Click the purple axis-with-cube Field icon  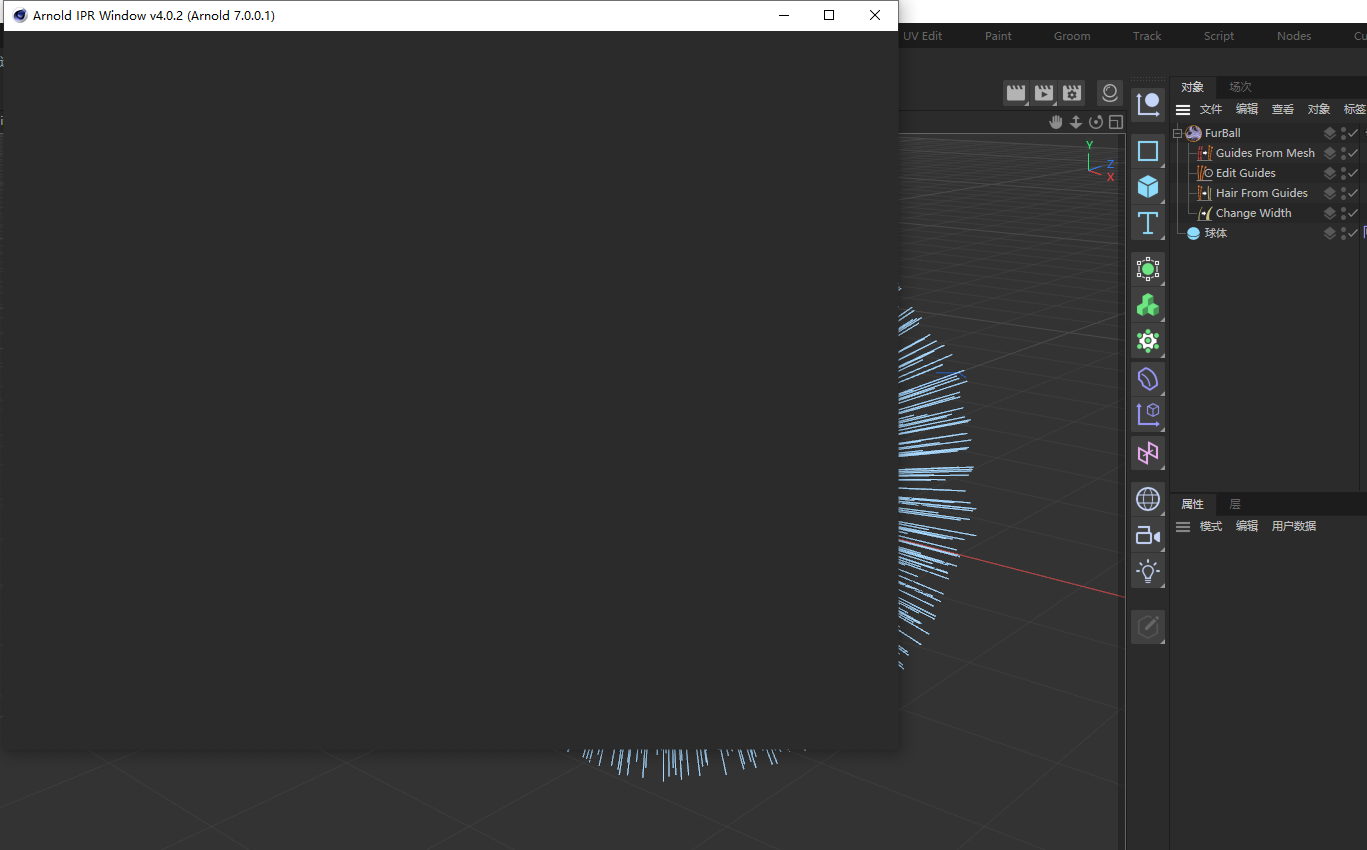1148,415
